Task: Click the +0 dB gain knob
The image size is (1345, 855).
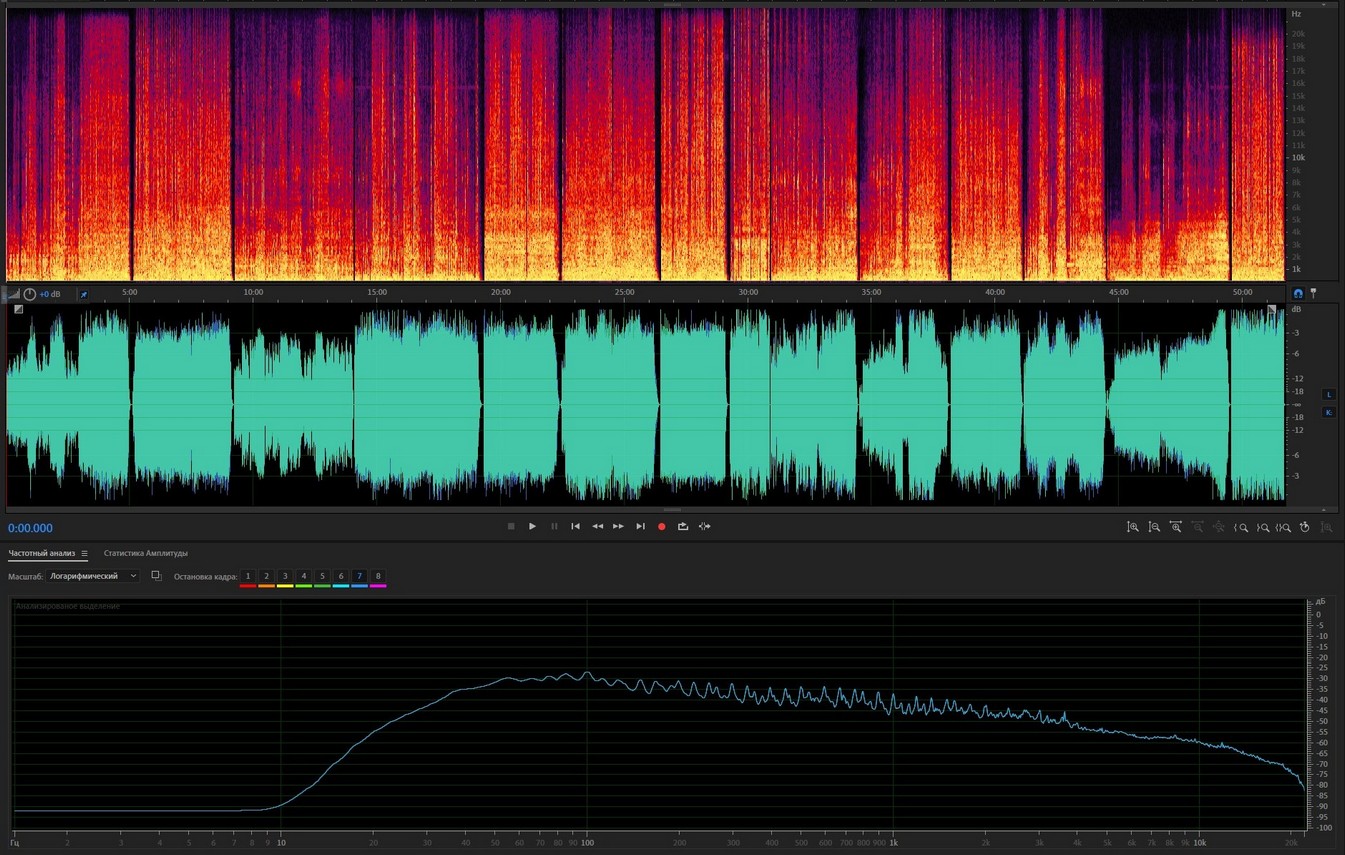Action: (x=29, y=294)
